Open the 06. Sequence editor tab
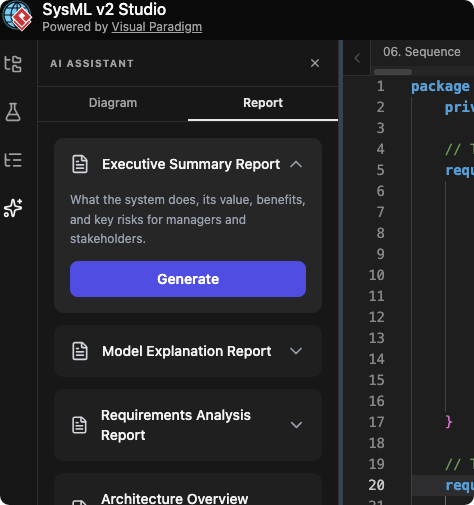474x505 pixels. (x=422, y=52)
